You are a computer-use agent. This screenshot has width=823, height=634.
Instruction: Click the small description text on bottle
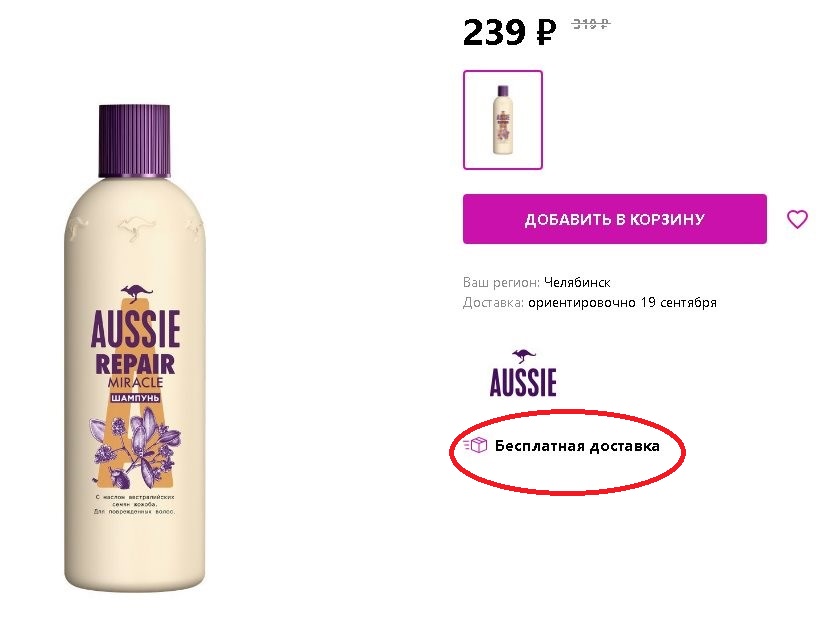click(135, 503)
